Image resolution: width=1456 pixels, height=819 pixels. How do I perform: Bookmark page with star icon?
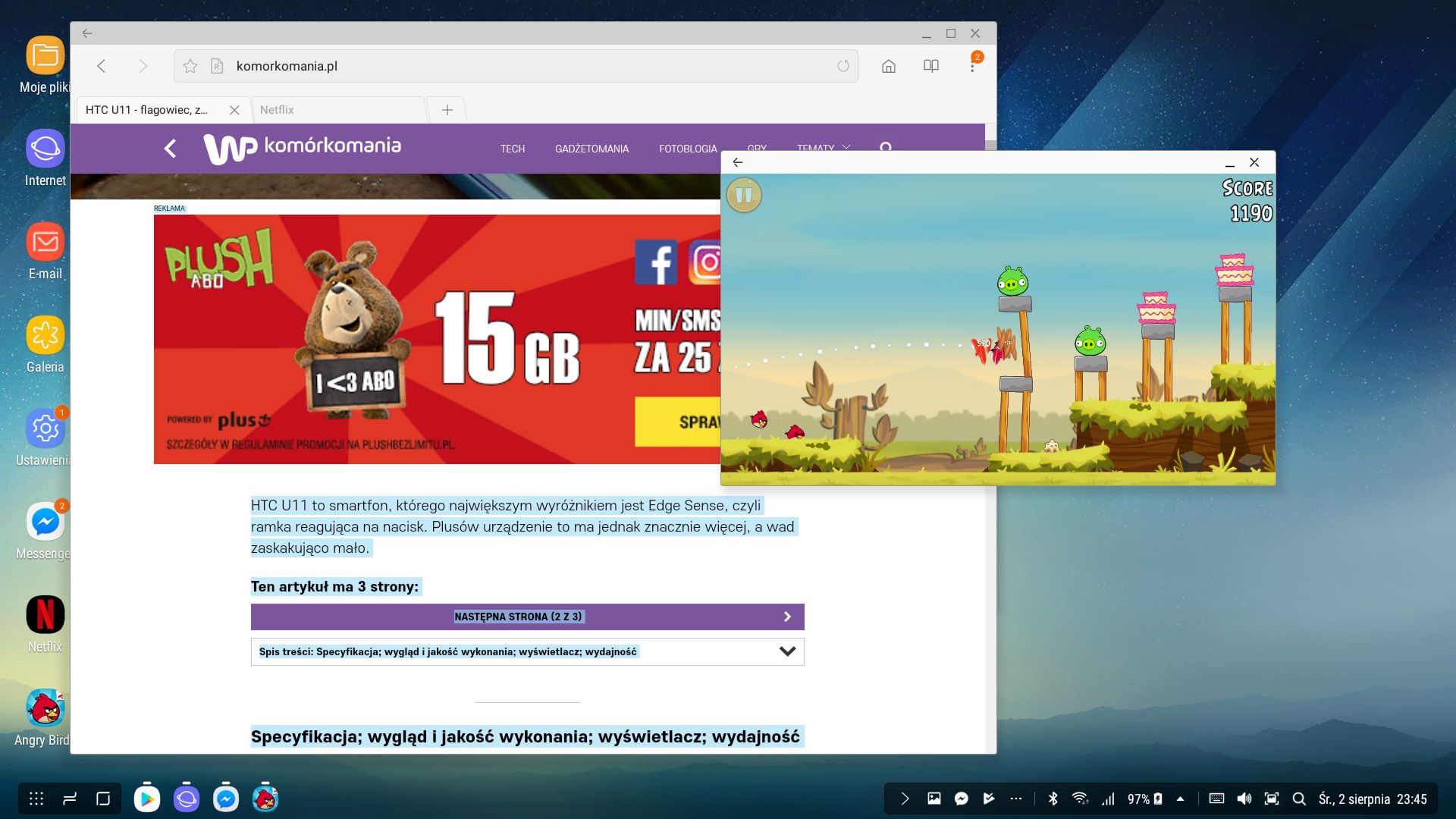coord(190,66)
